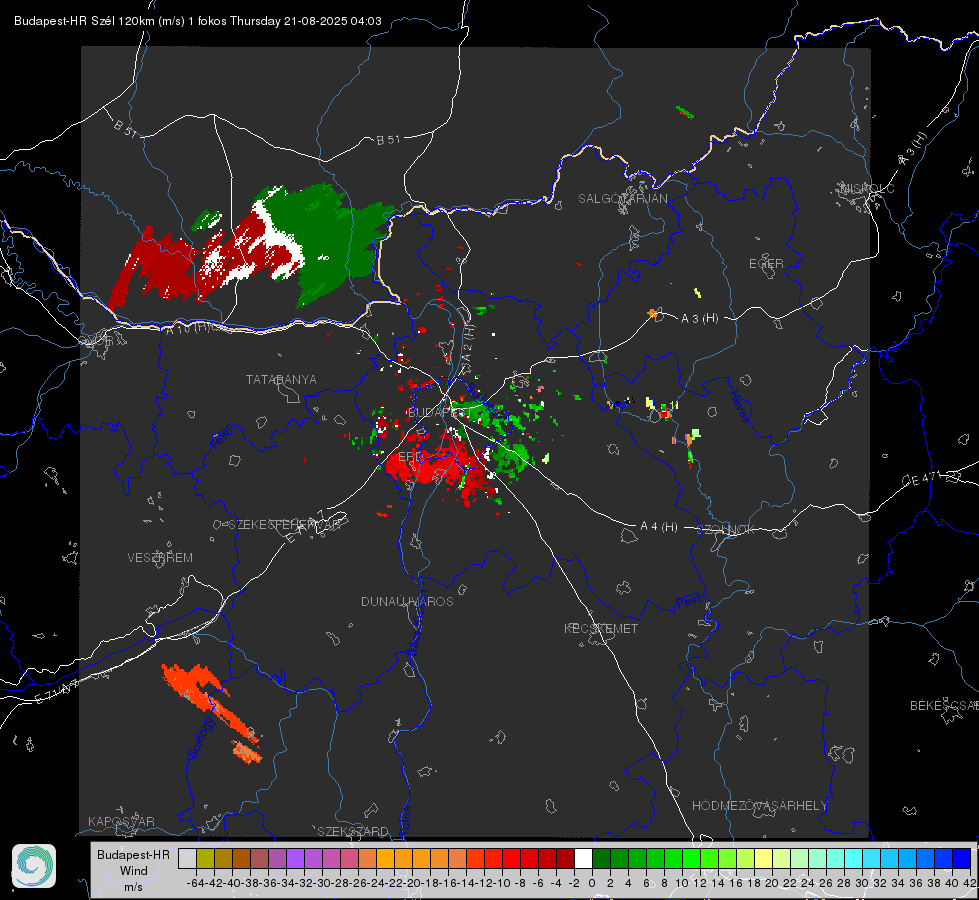Select the dark red swatch between -4 and -2
The width and height of the screenshot is (979, 900).
click(565, 859)
